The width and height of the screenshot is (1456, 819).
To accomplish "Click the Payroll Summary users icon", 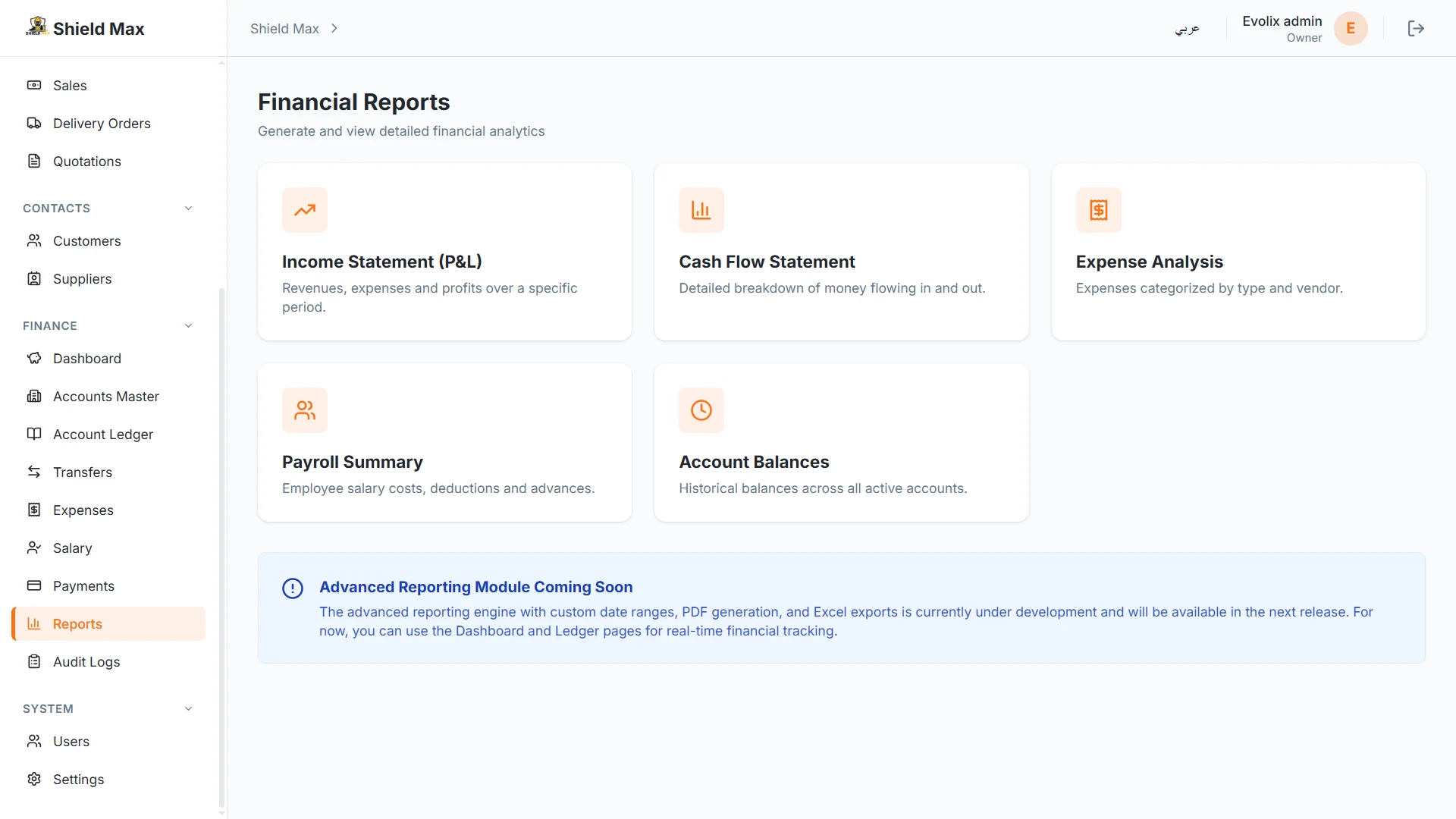I will (x=305, y=410).
